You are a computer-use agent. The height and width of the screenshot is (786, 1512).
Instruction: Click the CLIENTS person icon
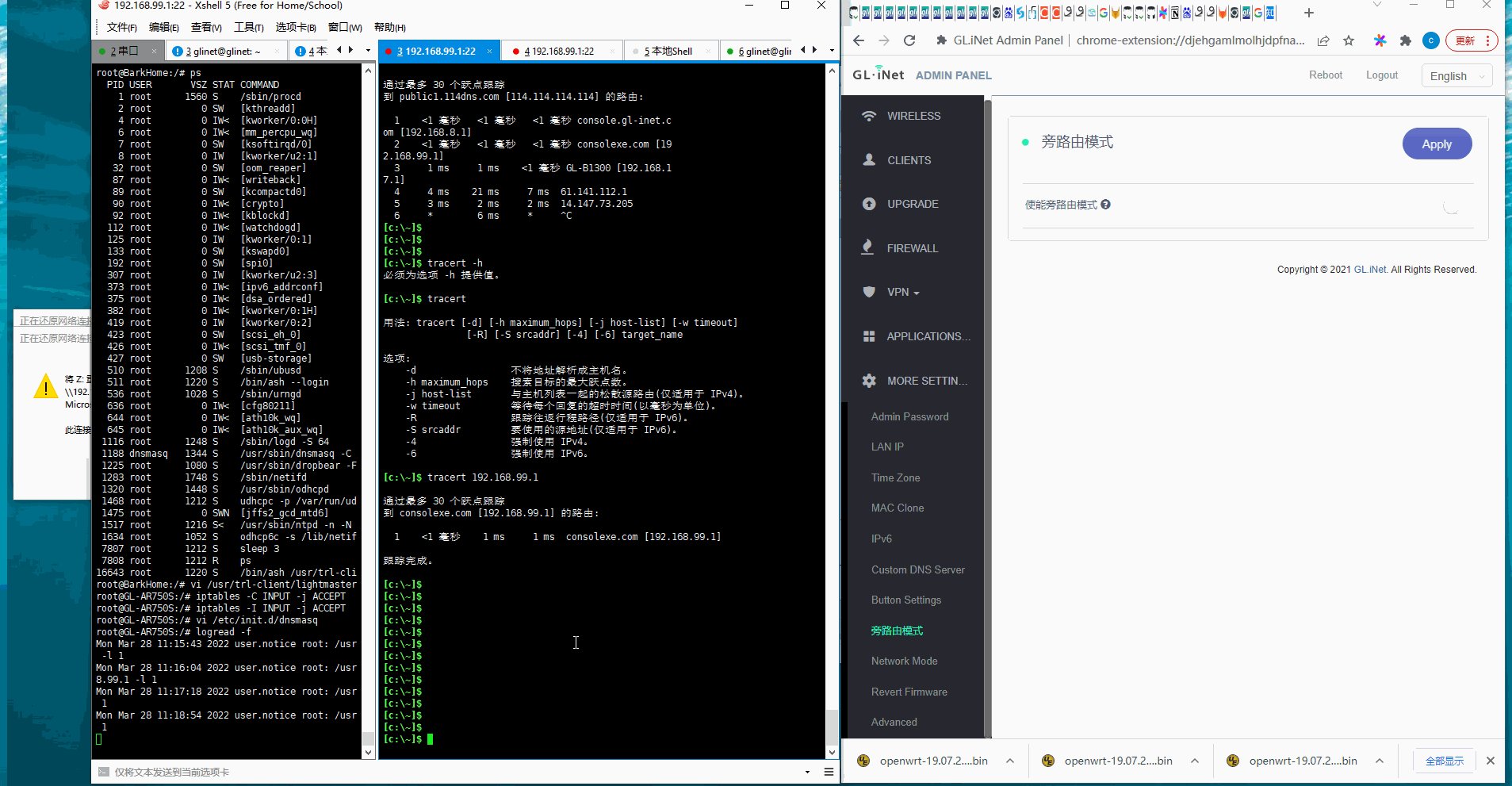[869, 160]
